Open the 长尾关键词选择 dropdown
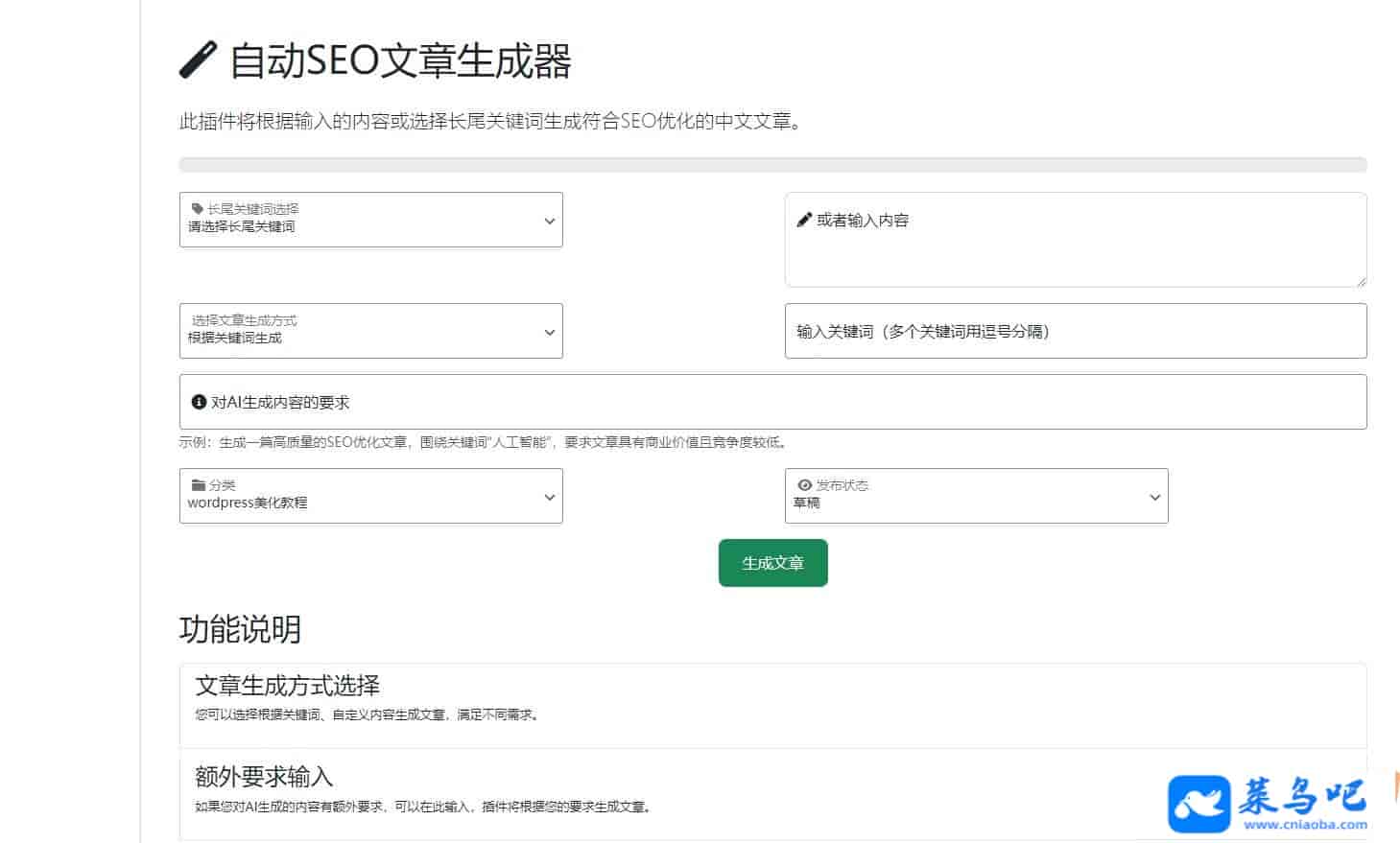Viewport: 1400px width, 843px height. point(370,220)
